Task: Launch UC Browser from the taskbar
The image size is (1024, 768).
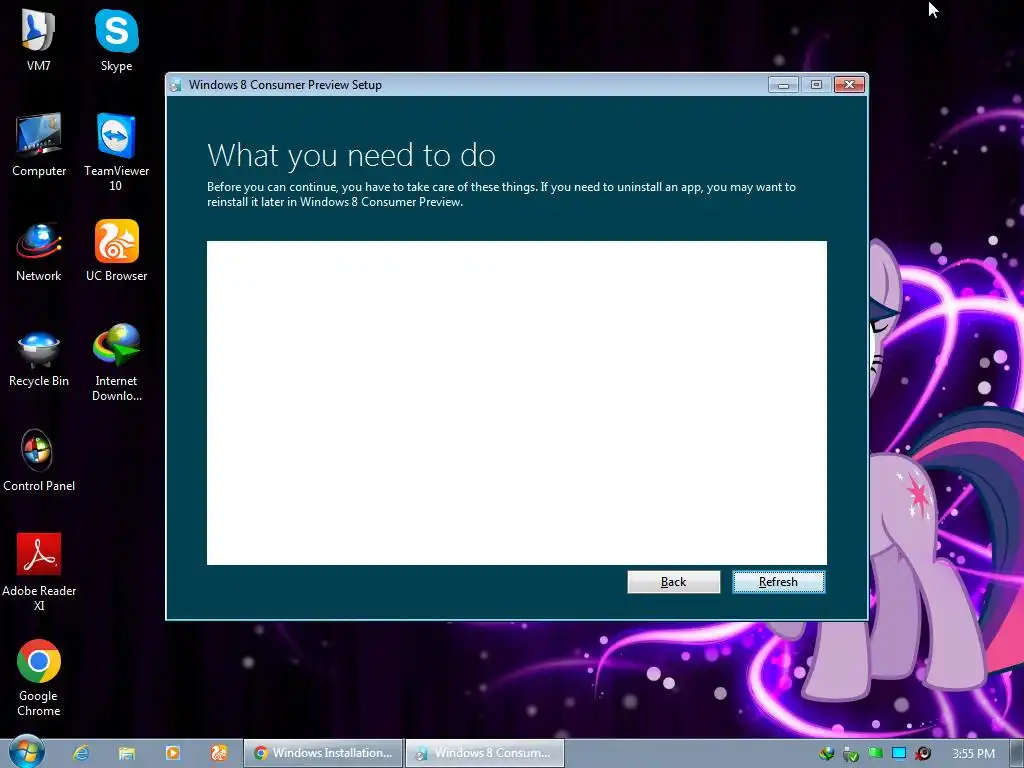Action: point(218,753)
